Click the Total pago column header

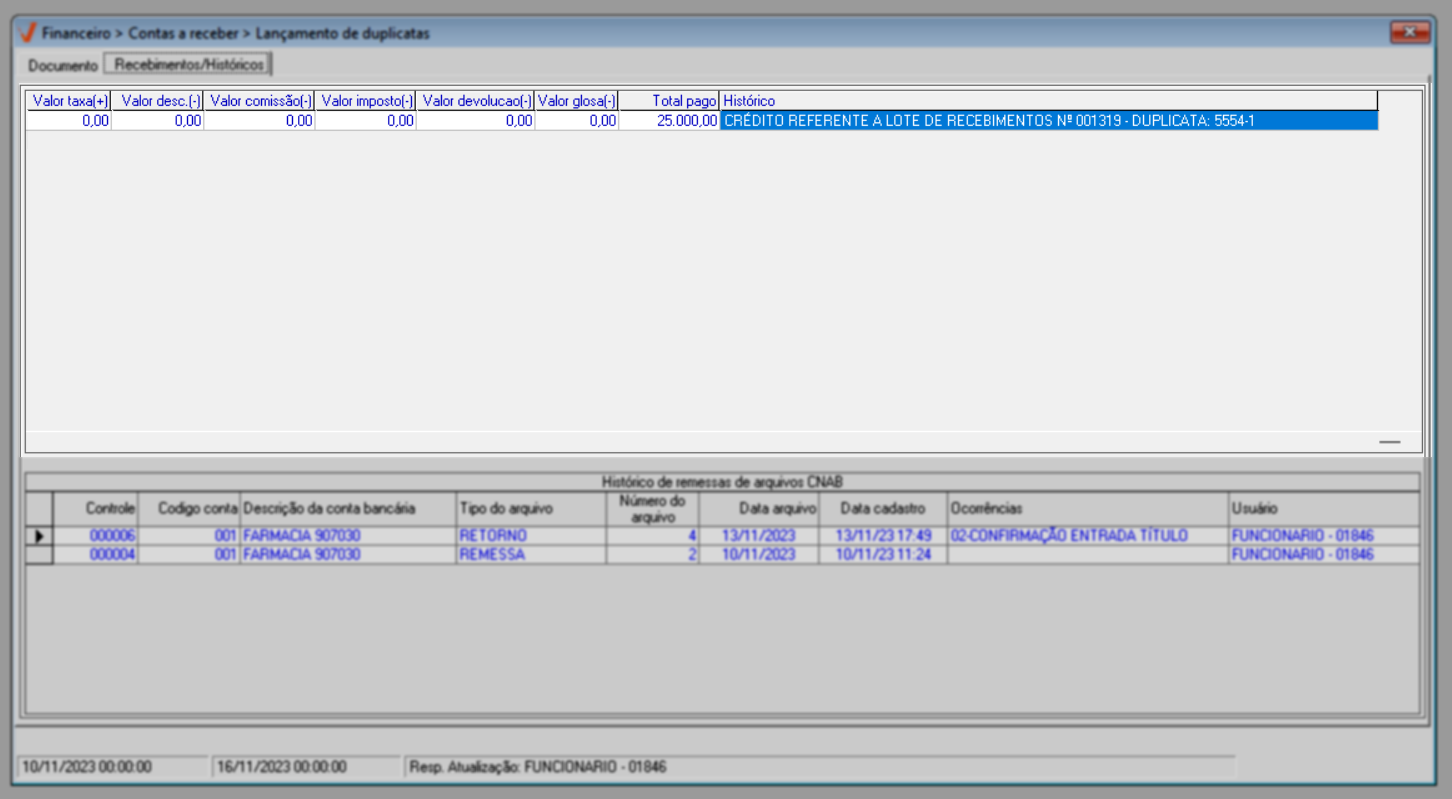click(669, 101)
